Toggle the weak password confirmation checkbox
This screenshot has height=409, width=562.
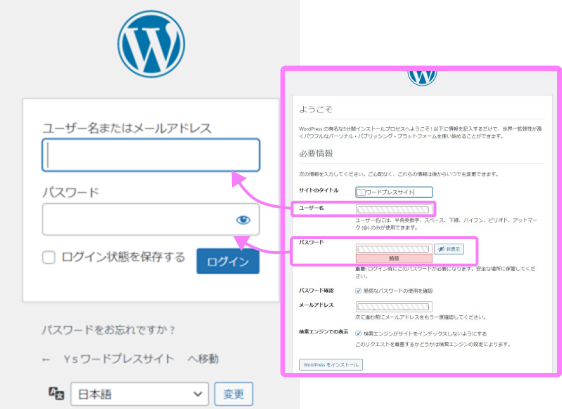358,291
